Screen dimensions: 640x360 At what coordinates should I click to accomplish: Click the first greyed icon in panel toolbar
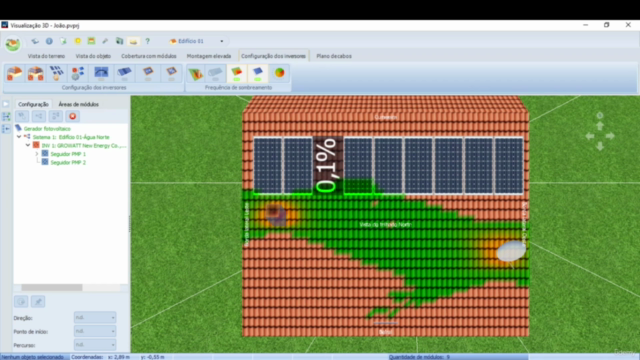point(22,116)
